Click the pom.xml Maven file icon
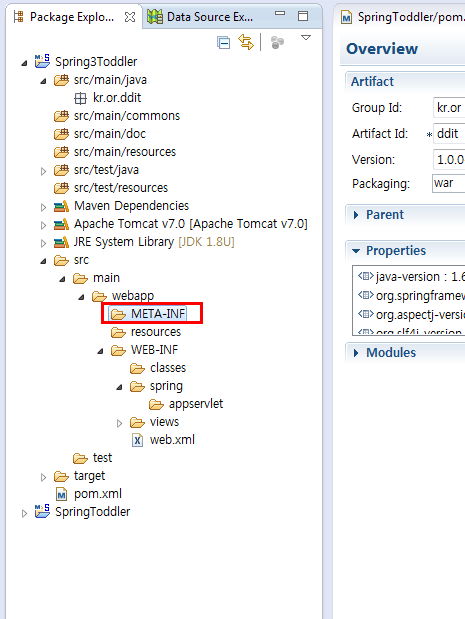Screen dimensions: 465x619 [61, 494]
